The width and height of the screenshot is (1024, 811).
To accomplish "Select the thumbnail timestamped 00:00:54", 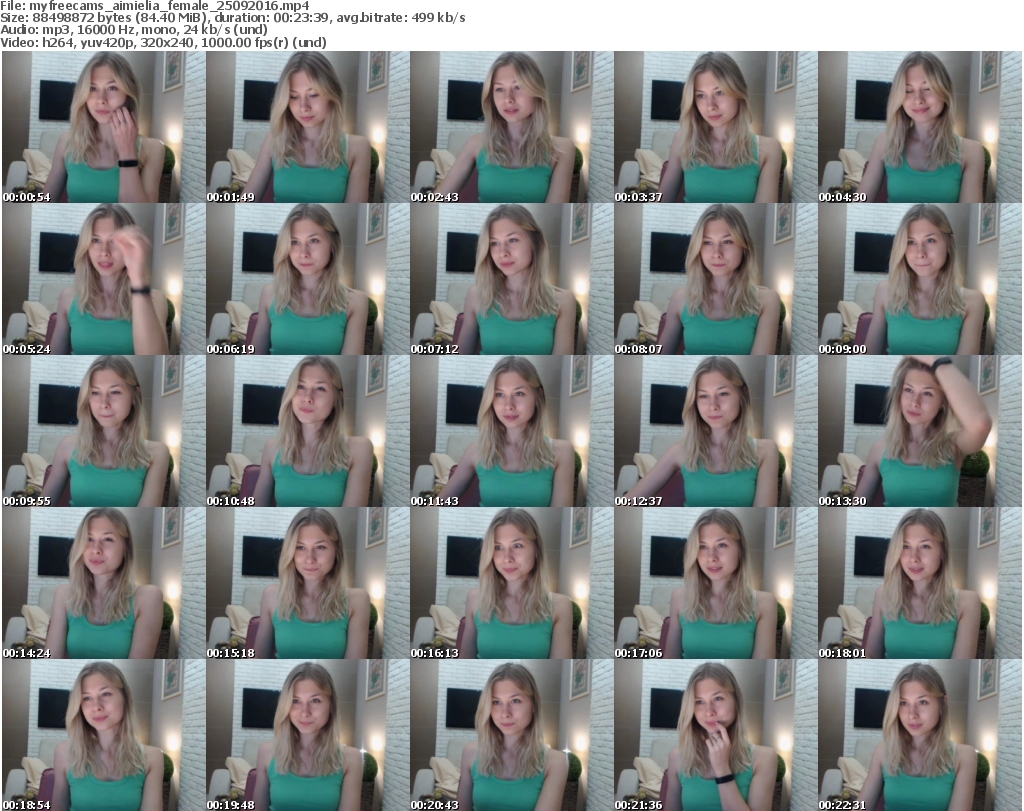I will pos(104,127).
